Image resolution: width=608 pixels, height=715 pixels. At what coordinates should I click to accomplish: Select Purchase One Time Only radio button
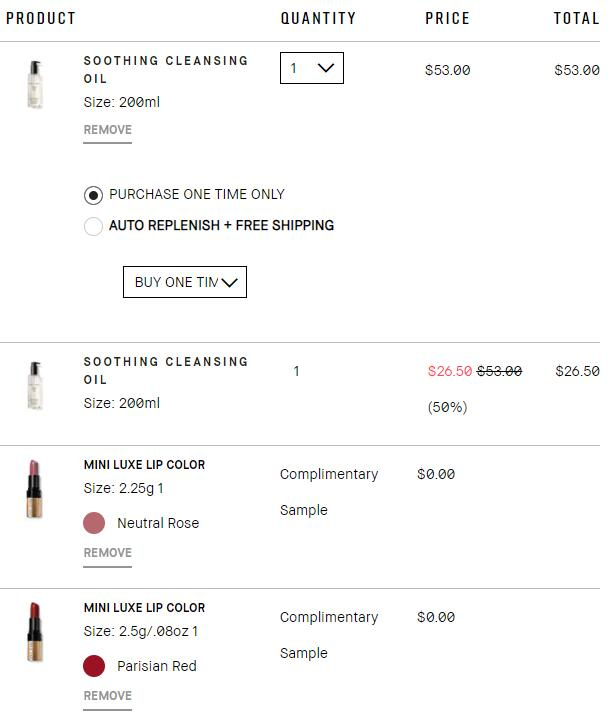(x=93, y=195)
